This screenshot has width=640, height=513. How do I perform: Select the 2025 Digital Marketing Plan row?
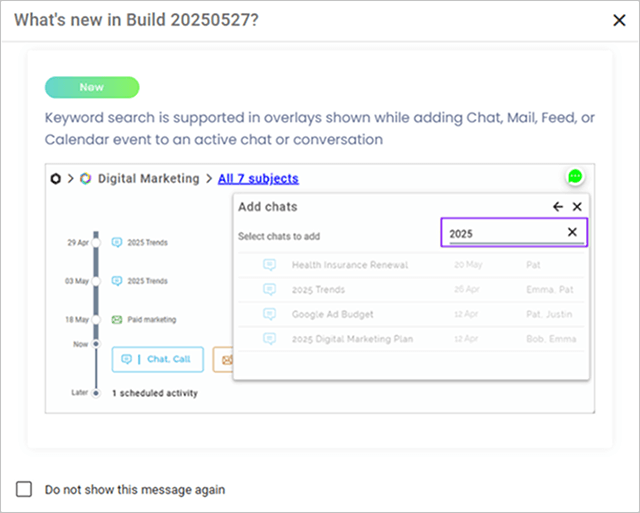pos(411,339)
